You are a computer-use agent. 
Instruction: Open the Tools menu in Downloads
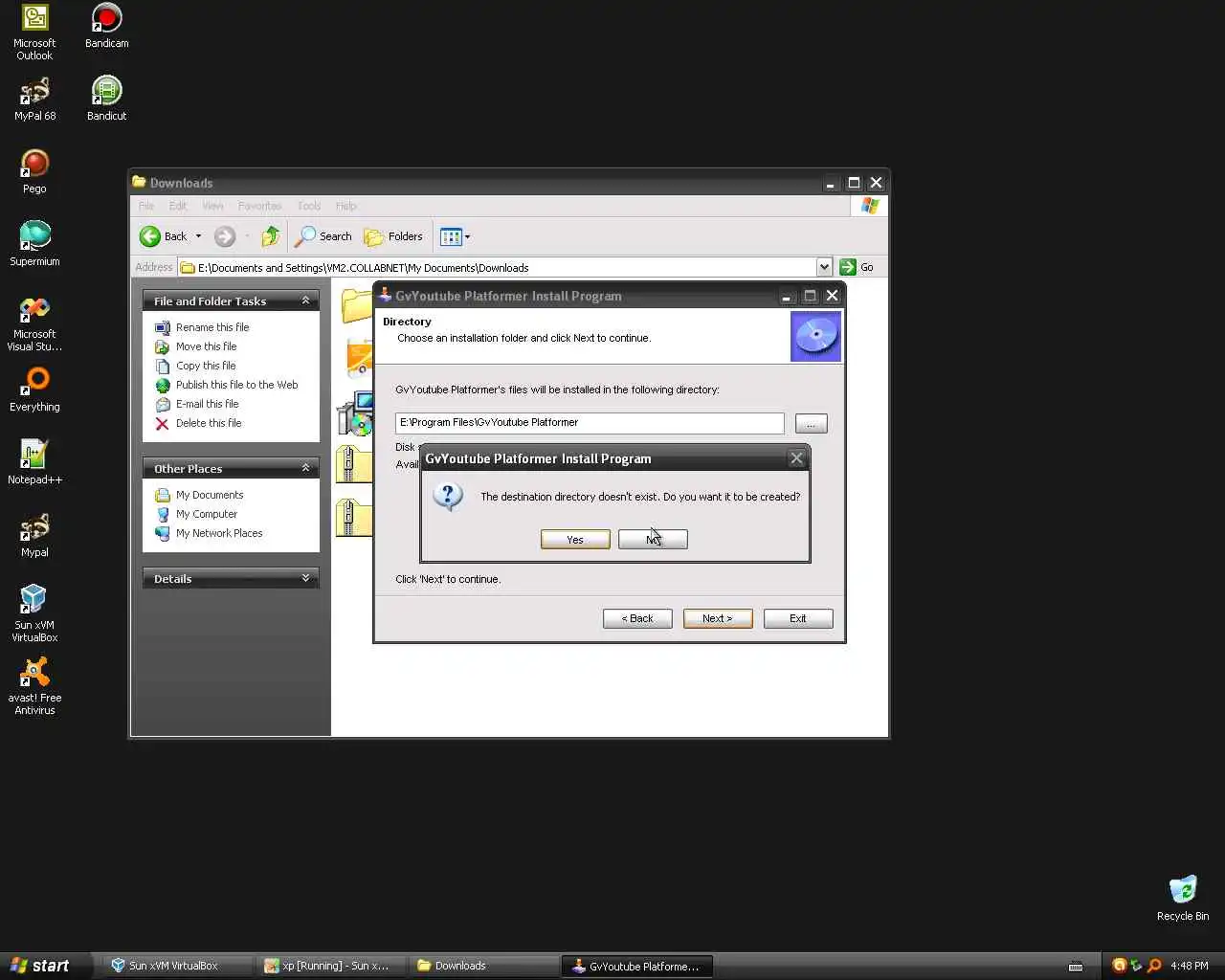309,206
